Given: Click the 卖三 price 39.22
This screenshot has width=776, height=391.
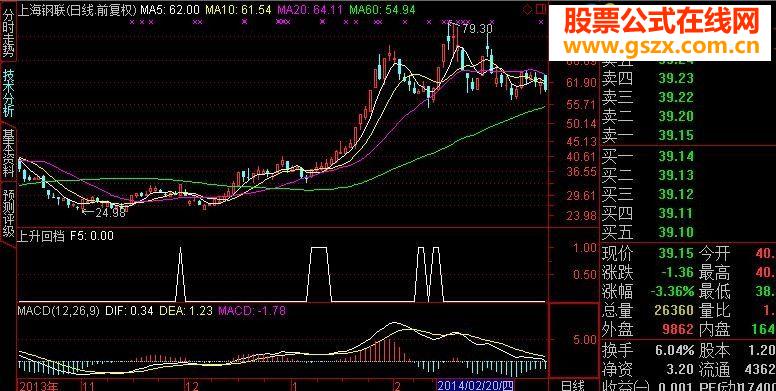Looking at the screenshot, I should click(x=676, y=98).
